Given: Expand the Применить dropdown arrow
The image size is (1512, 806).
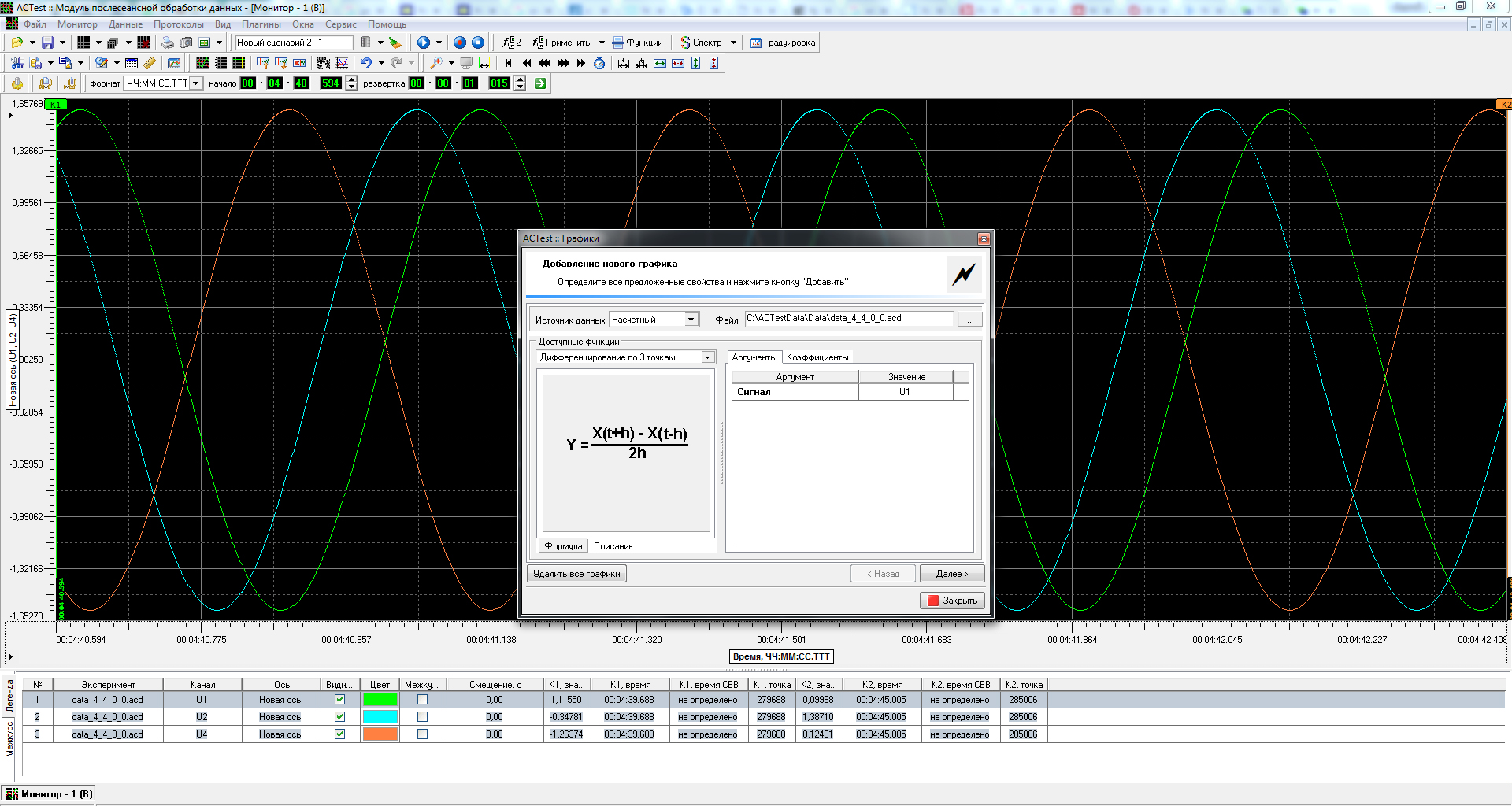Looking at the screenshot, I should point(602,43).
